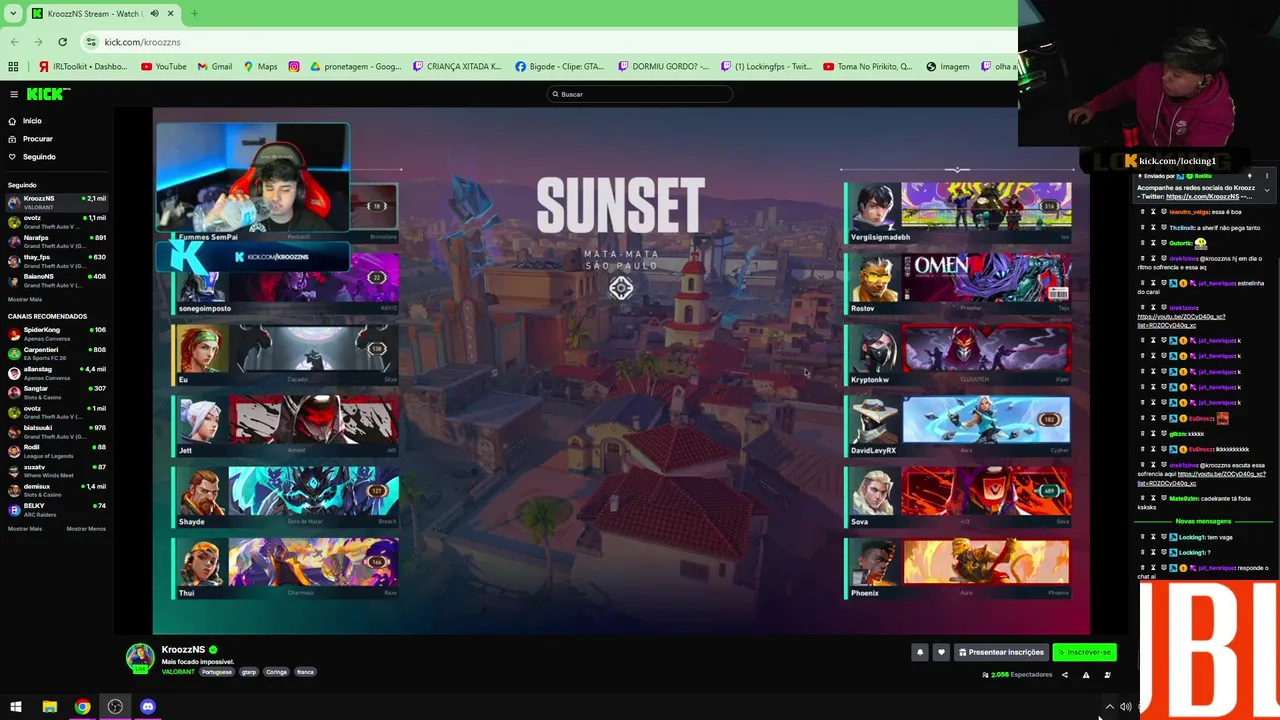Open the site information icon in address bar
This screenshot has height=720, width=1280.
point(91,42)
